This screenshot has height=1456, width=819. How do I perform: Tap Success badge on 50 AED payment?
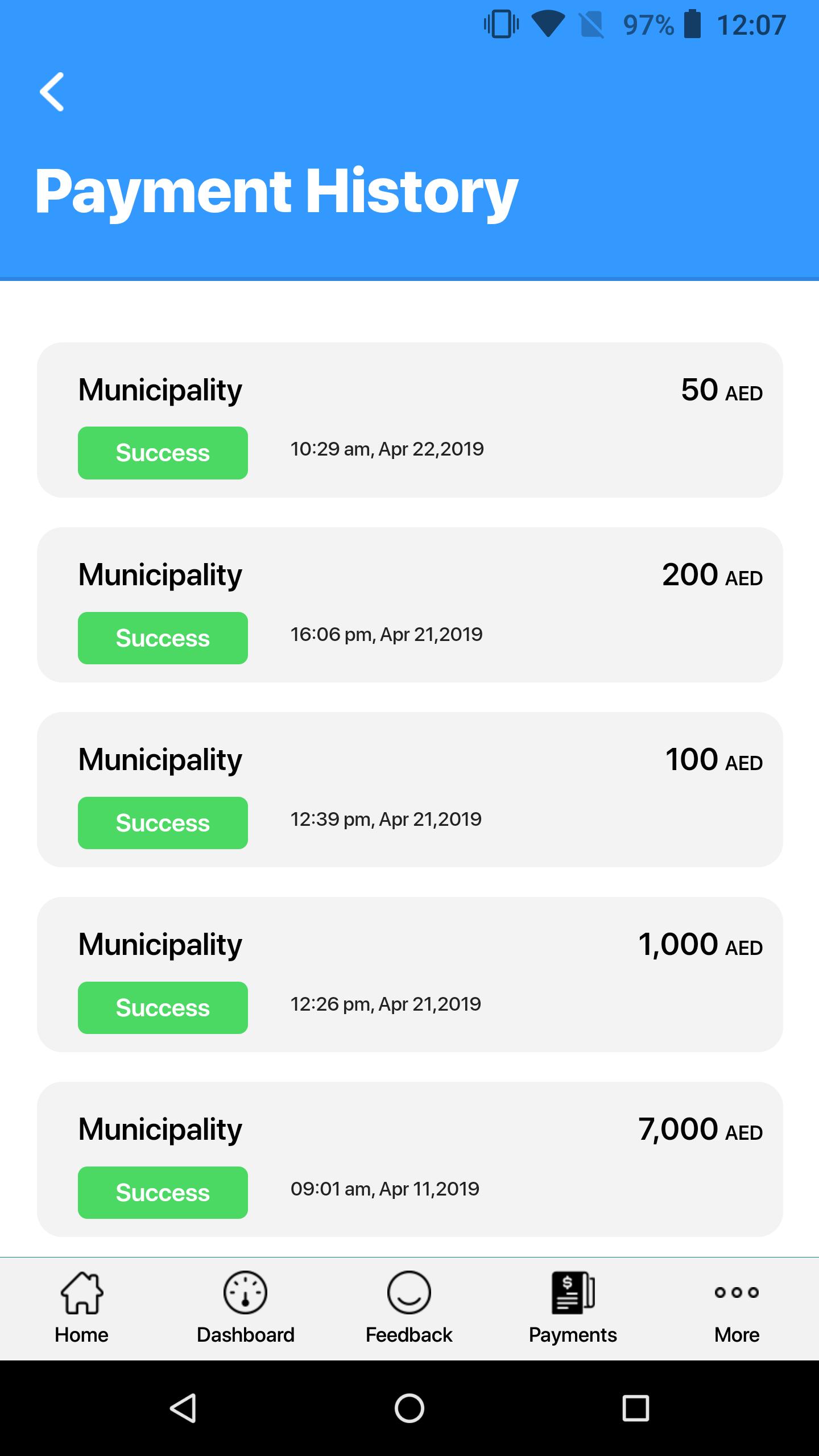(163, 453)
